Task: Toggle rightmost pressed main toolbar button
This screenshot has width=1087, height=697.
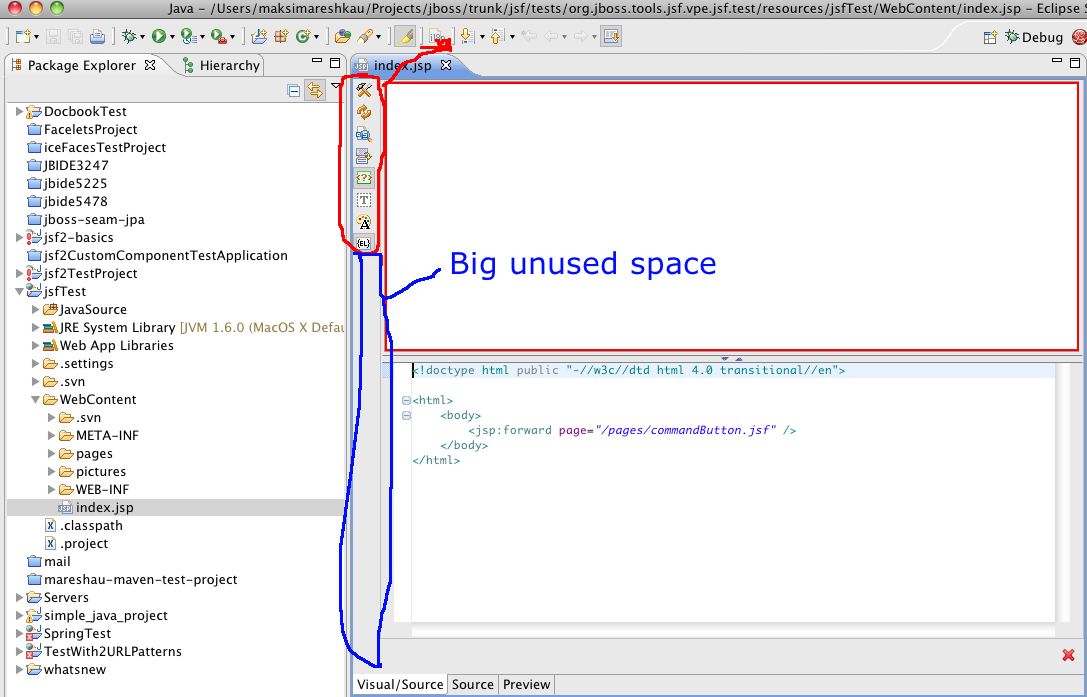Action: pos(611,36)
